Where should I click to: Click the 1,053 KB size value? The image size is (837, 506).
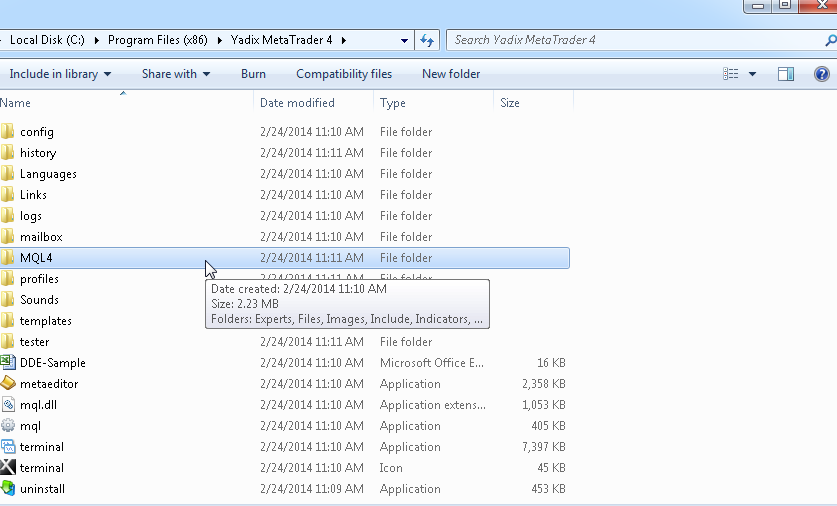543,405
